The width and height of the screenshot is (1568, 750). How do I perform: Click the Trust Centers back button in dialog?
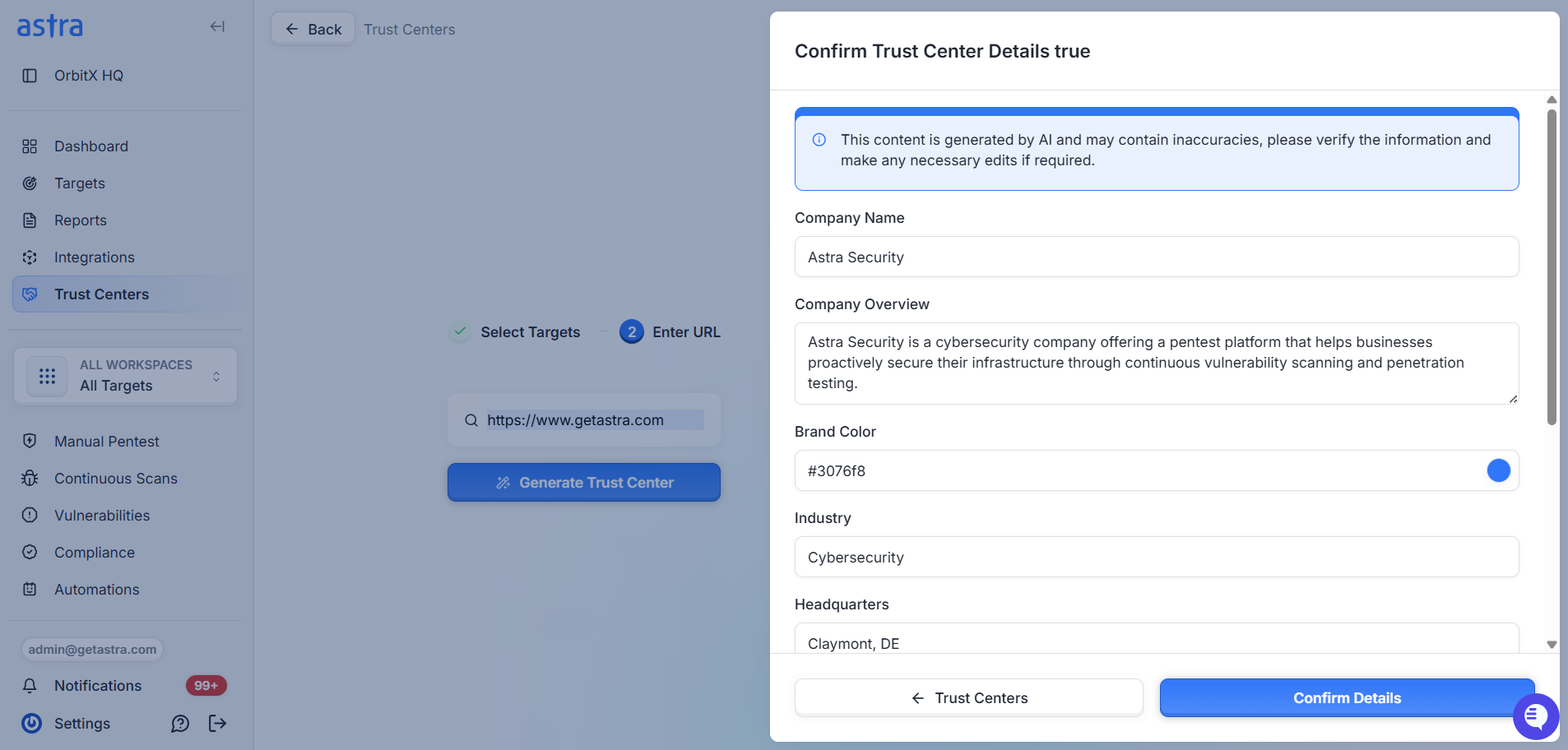968,698
